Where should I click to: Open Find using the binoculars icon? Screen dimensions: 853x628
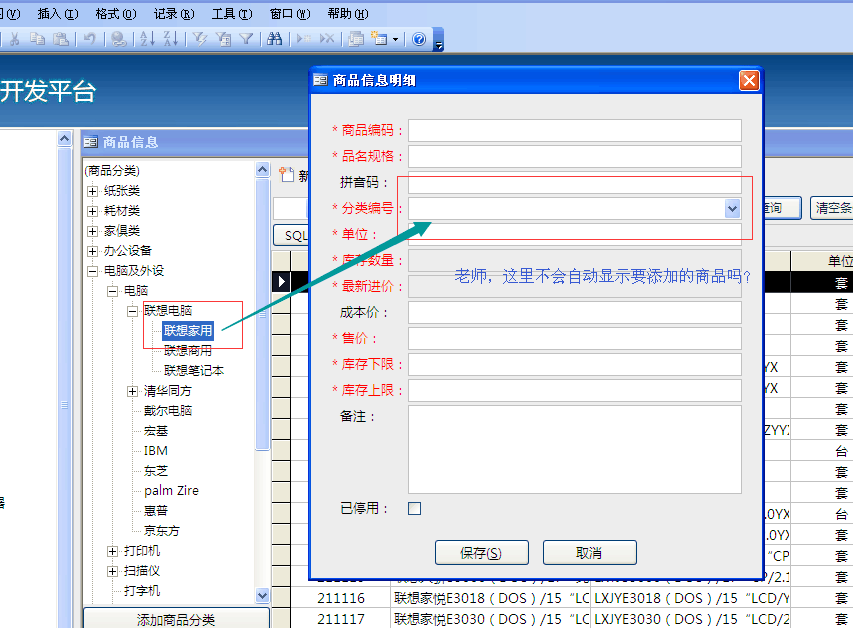click(x=274, y=37)
